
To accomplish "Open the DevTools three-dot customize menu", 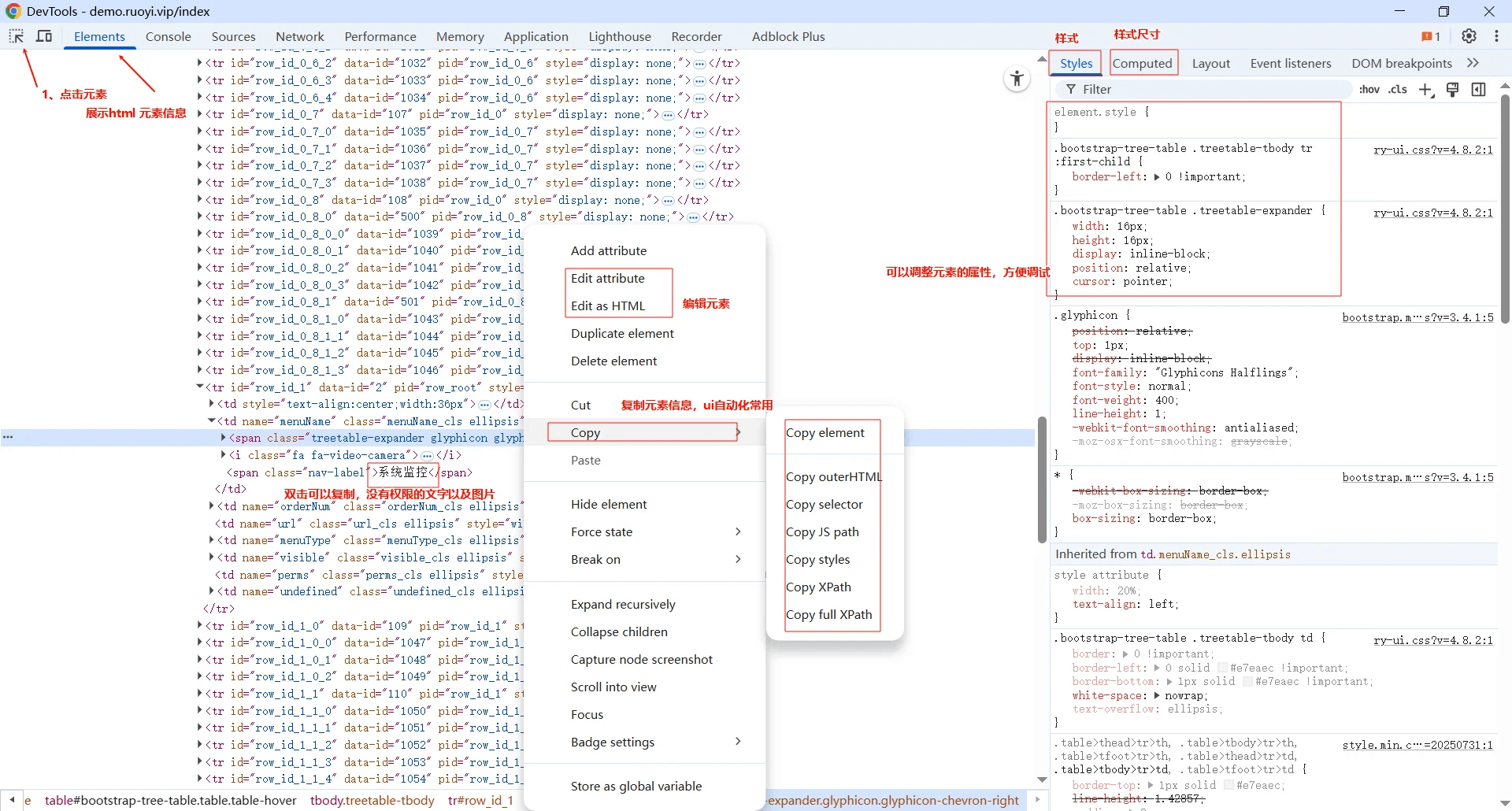I will click(x=1496, y=36).
